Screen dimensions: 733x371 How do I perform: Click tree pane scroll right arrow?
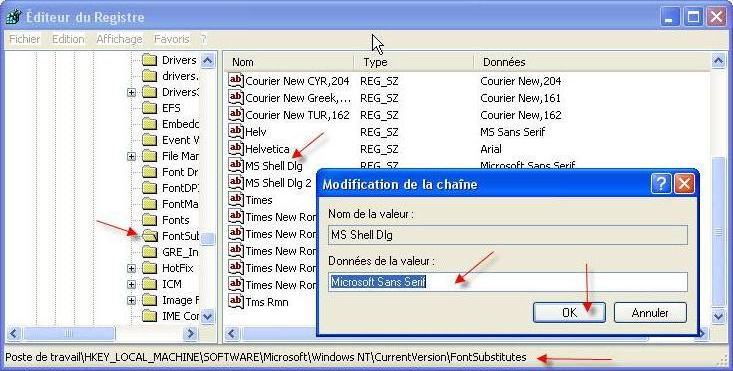click(x=190, y=334)
